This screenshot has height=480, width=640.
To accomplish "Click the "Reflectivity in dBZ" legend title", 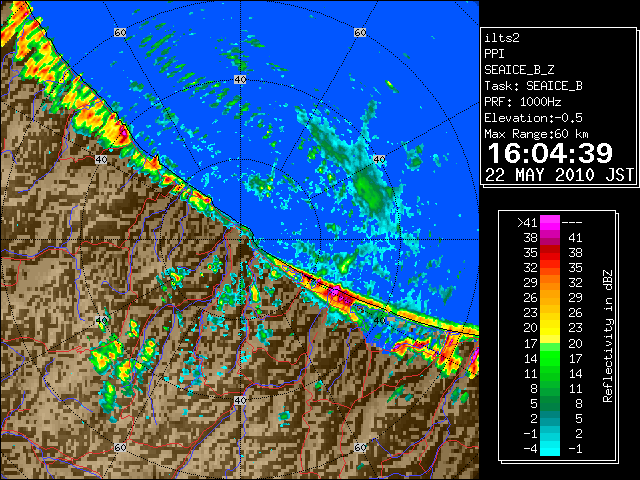I will (x=607, y=336).
